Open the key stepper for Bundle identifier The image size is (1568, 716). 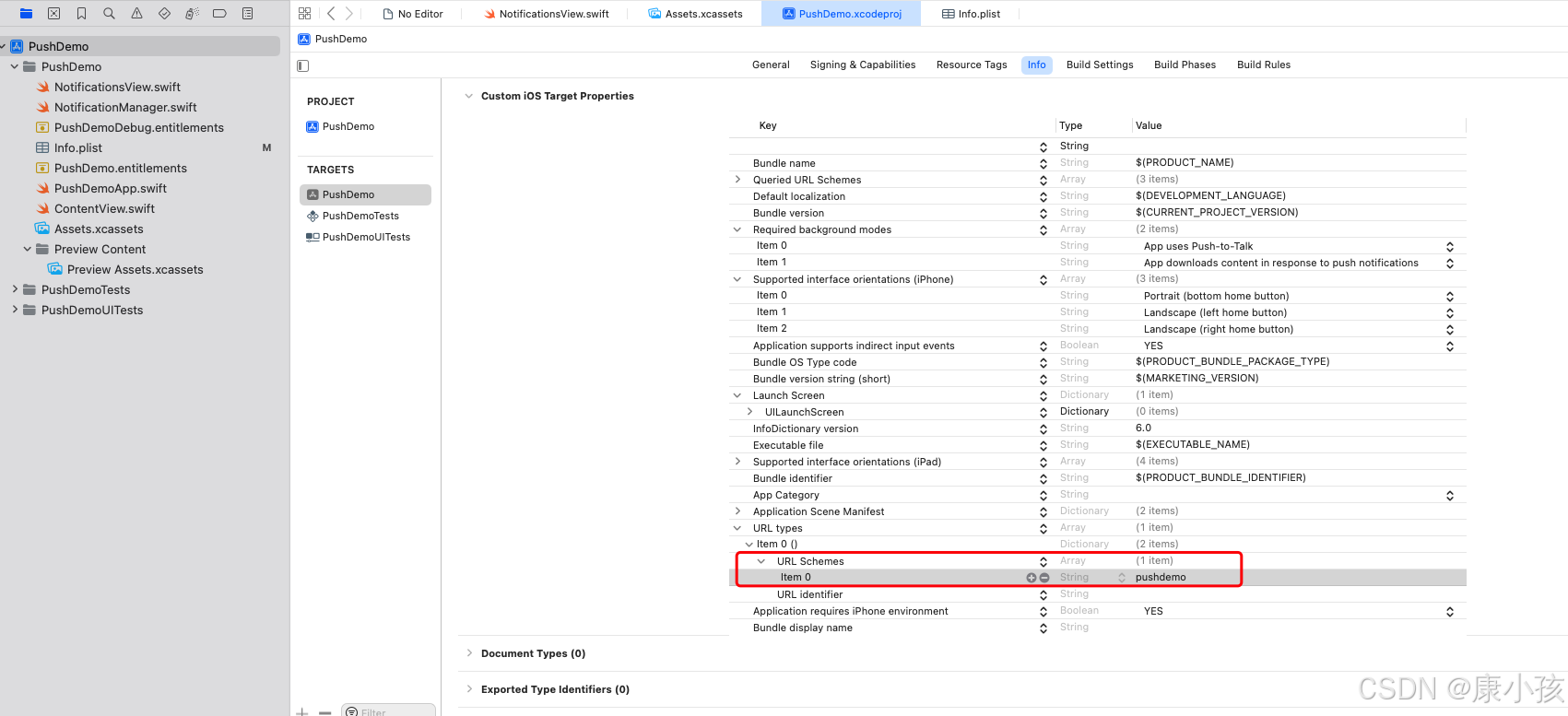tap(1043, 478)
